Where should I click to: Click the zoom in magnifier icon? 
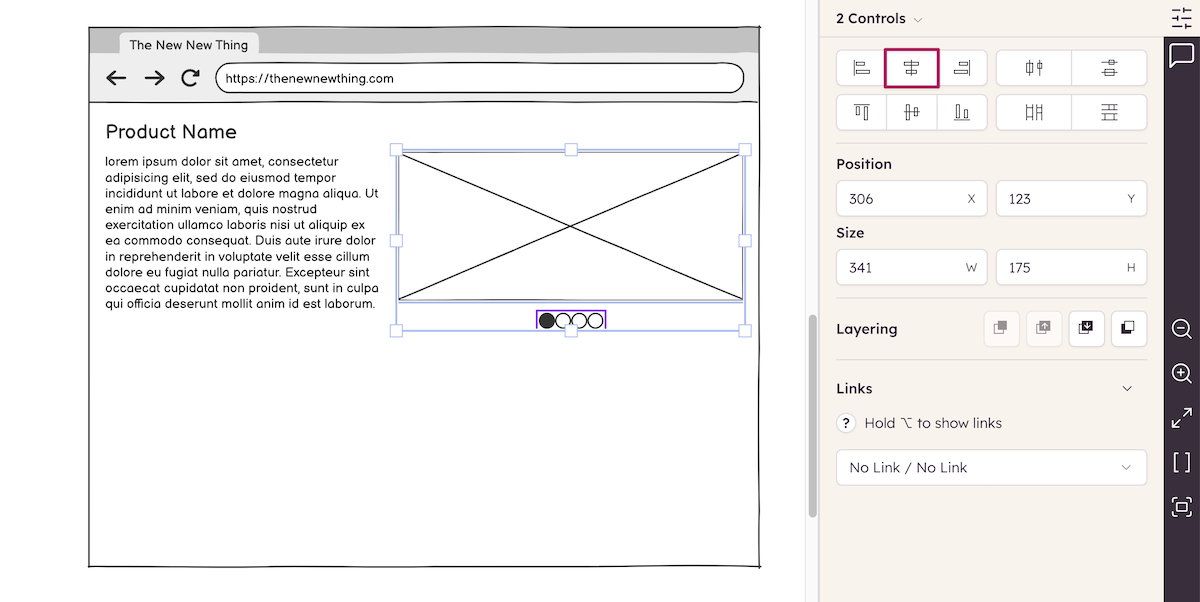[1182, 373]
